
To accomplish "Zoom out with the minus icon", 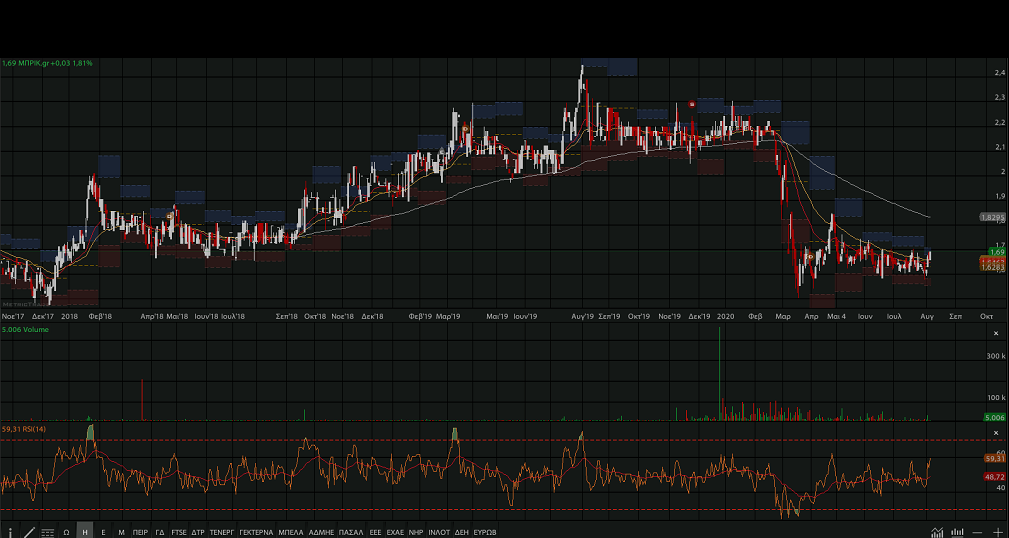I will [978, 532].
